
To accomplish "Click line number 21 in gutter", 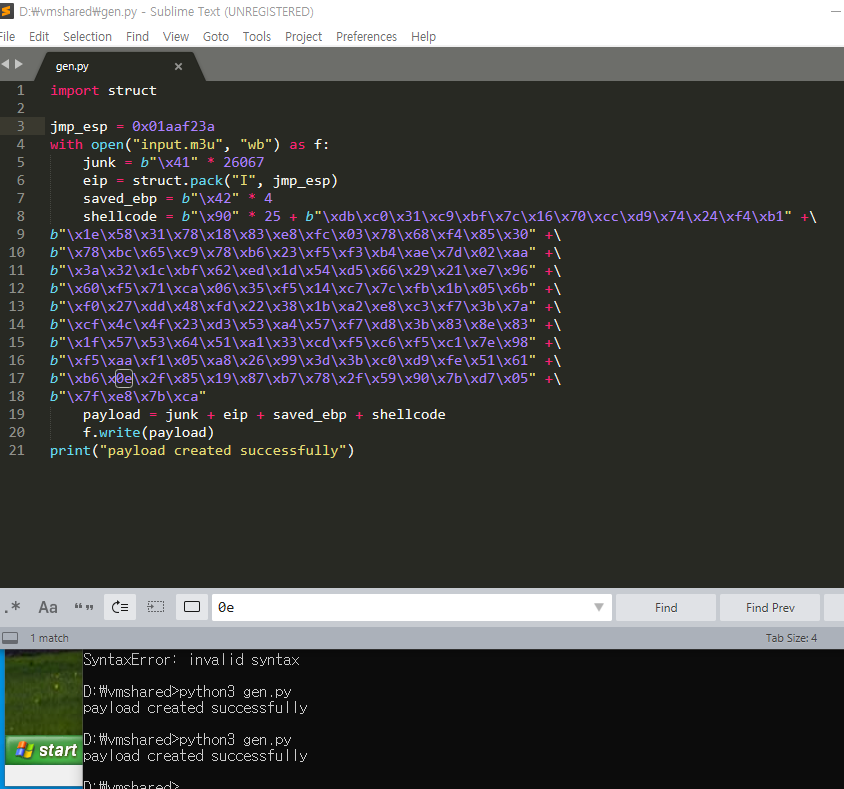I will [17, 450].
